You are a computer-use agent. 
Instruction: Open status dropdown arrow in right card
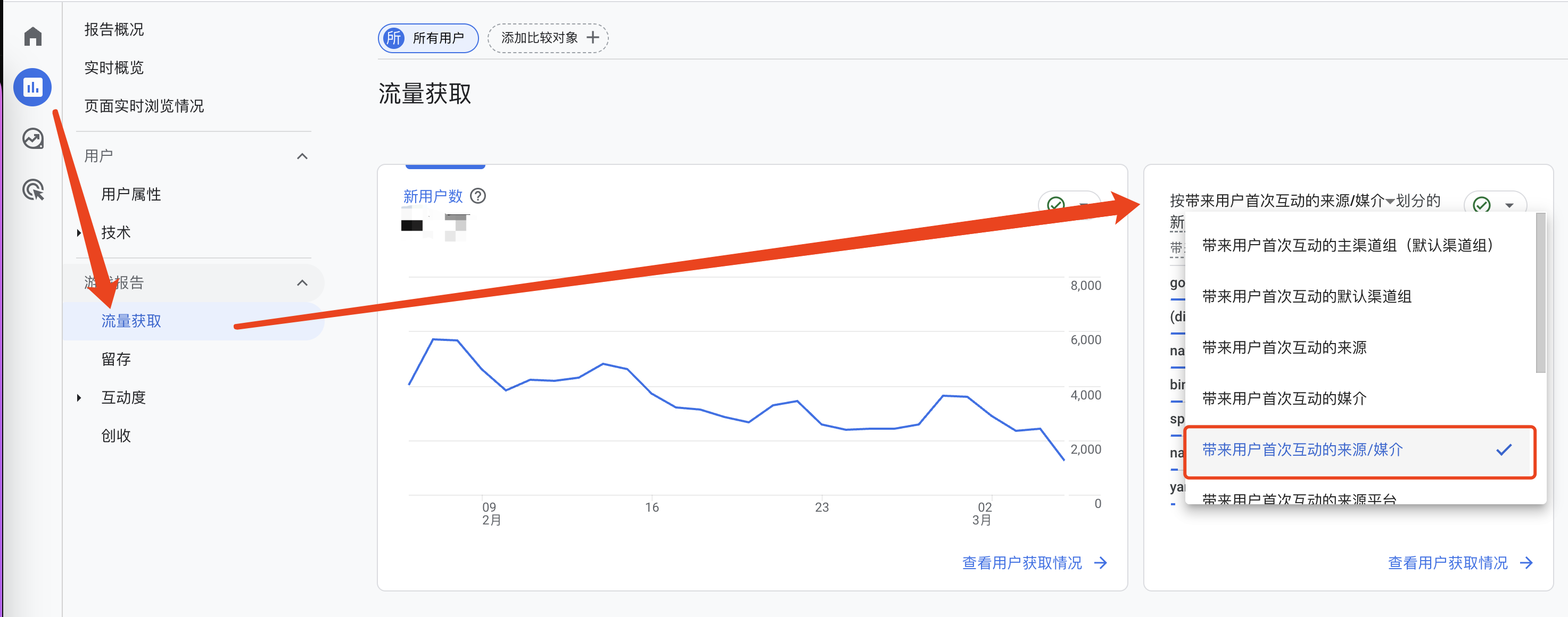pos(1509,205)
